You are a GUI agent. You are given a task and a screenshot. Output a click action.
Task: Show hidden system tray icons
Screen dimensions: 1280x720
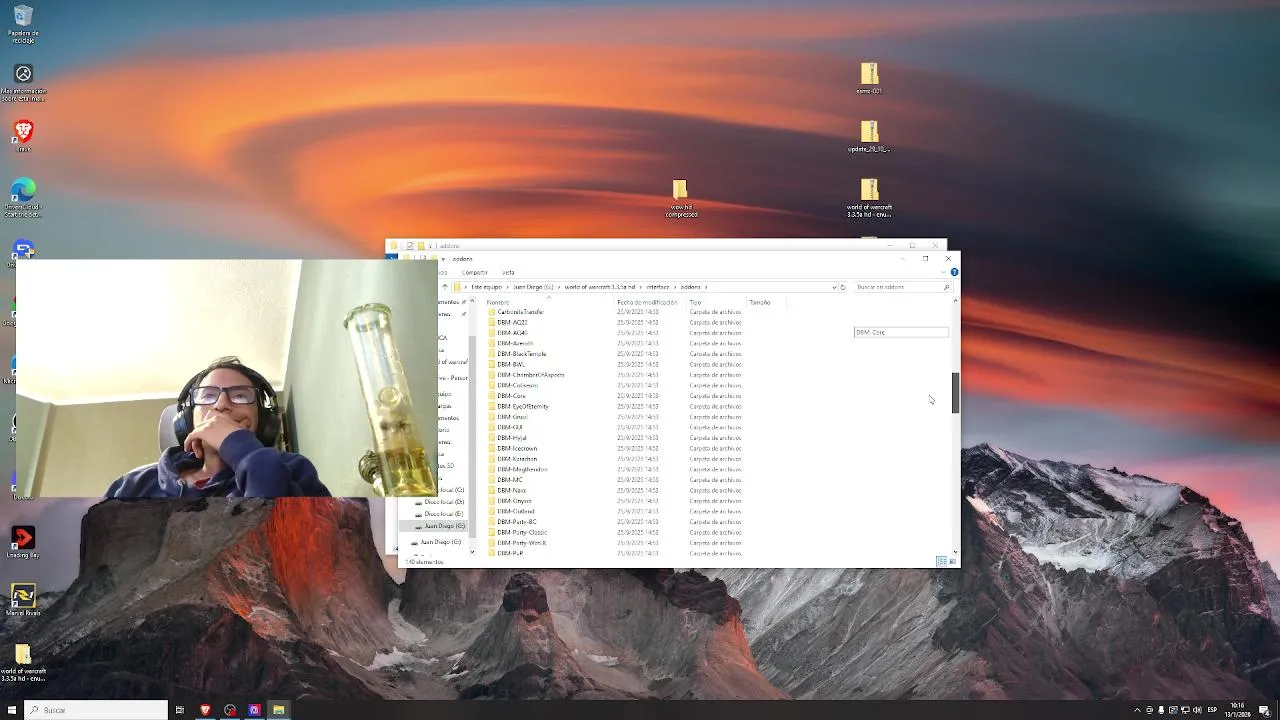click(1137, 710)
